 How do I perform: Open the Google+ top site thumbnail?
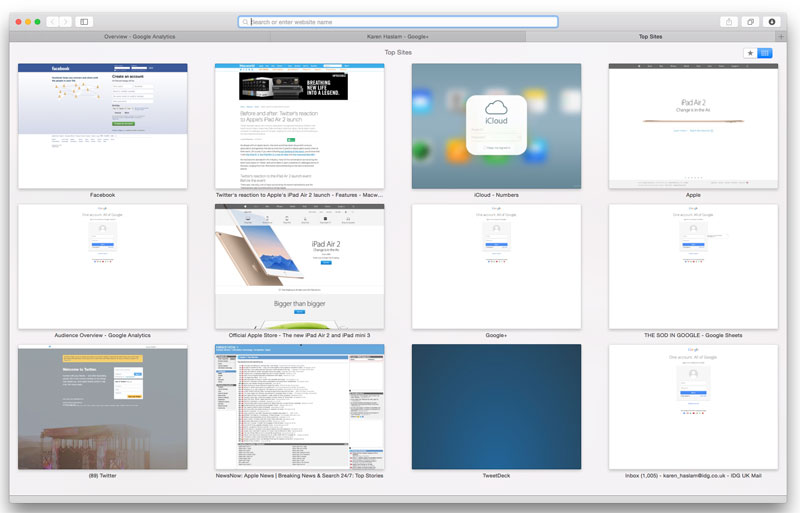pos(496,266)
